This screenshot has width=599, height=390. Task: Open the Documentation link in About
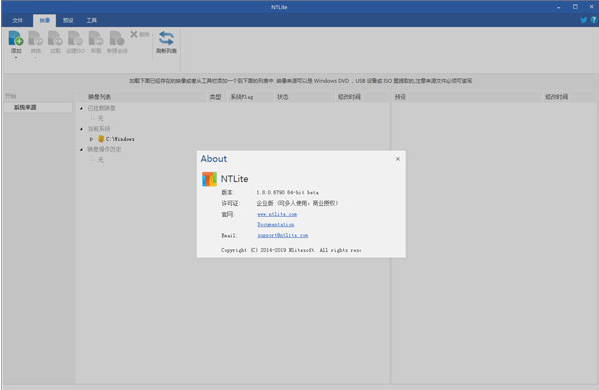click(275, 225)
